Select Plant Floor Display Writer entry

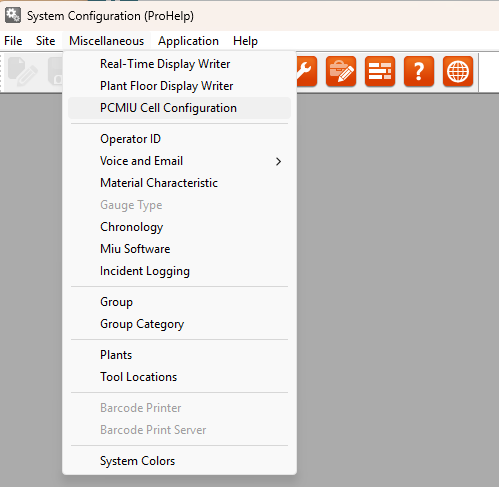[179, 86]
